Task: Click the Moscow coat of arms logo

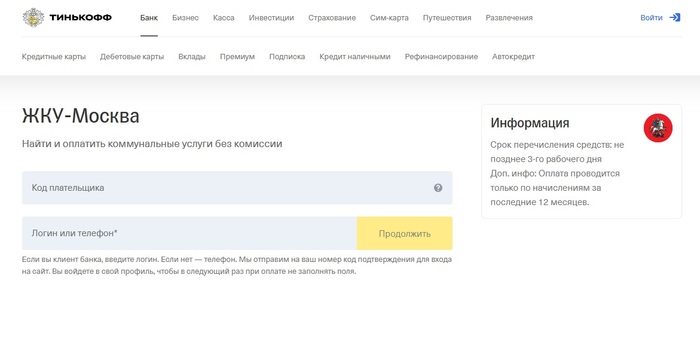Action: [x=658, y=128]
